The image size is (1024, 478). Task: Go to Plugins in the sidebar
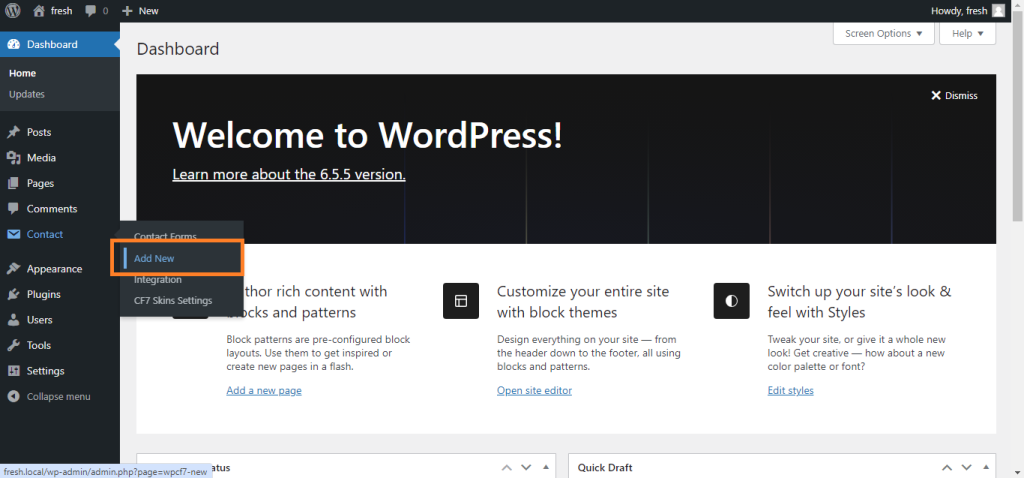(x=43, y=295)
